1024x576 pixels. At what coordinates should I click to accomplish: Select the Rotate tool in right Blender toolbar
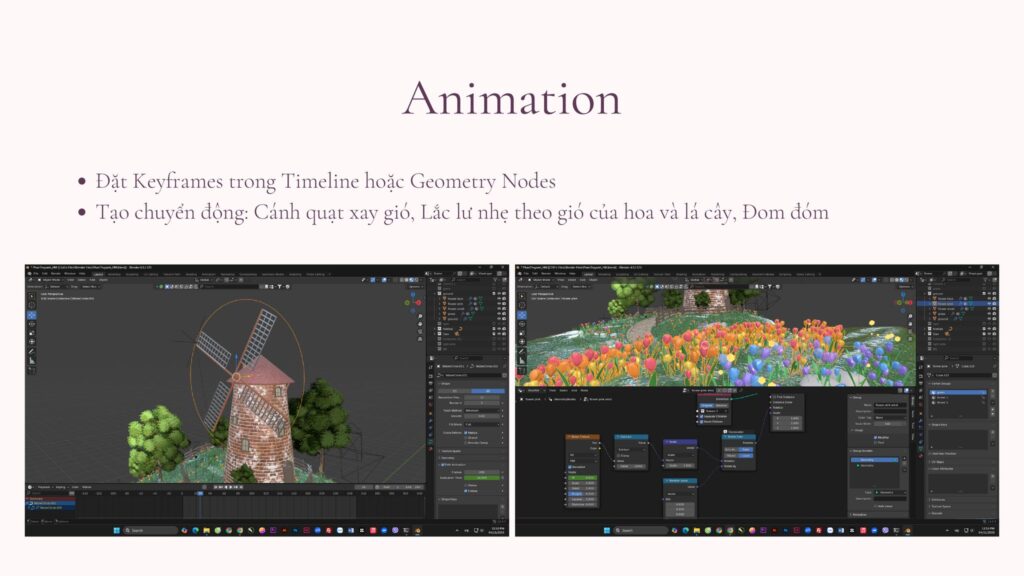522,325
